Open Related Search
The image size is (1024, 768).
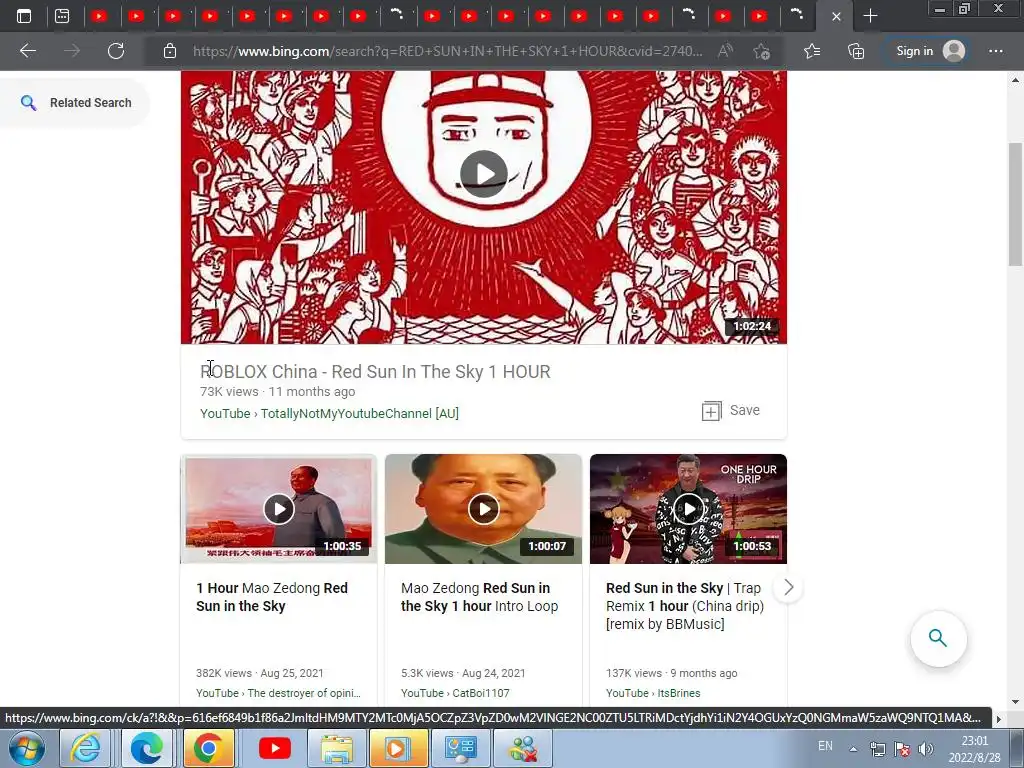coord(76,103)
